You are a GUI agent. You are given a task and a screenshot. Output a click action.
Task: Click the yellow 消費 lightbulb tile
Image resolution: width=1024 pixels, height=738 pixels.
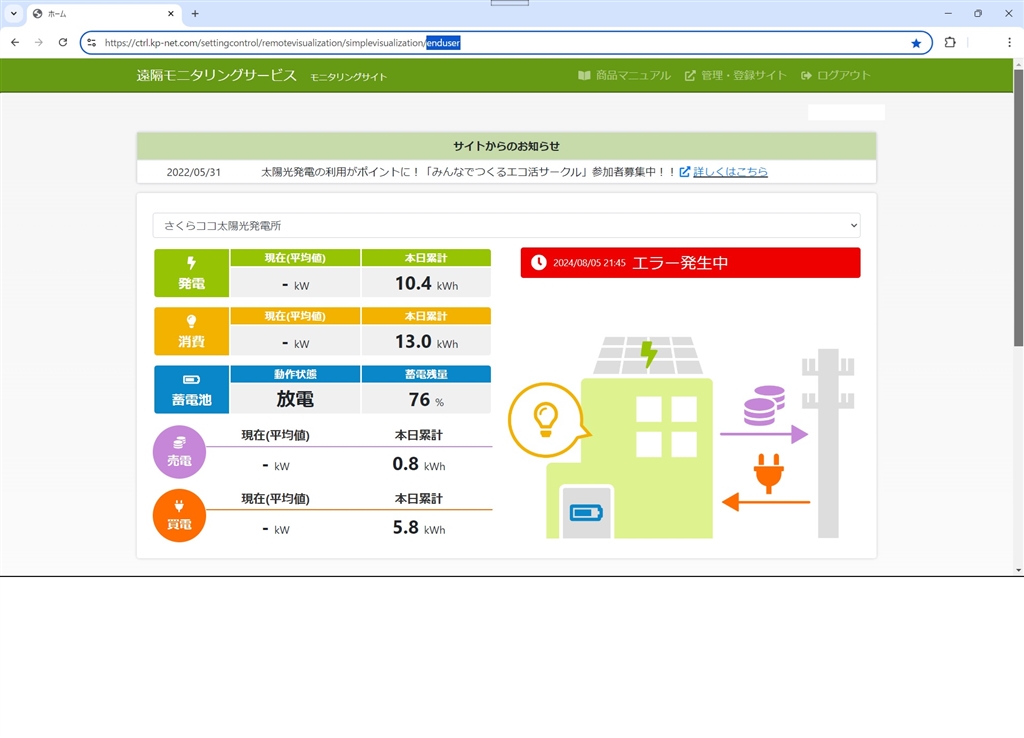(x=191, y=331)
